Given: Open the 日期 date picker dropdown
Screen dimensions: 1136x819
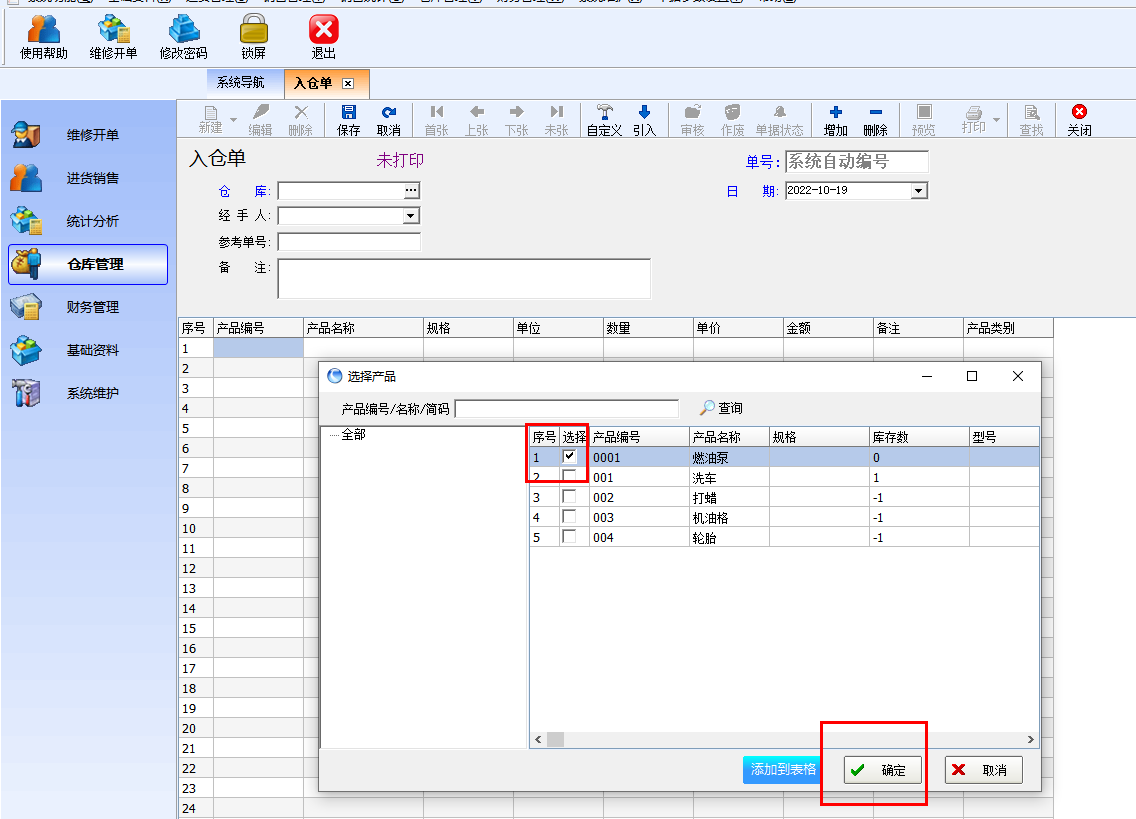Looking at the screenshot, I should pos(919,191).
